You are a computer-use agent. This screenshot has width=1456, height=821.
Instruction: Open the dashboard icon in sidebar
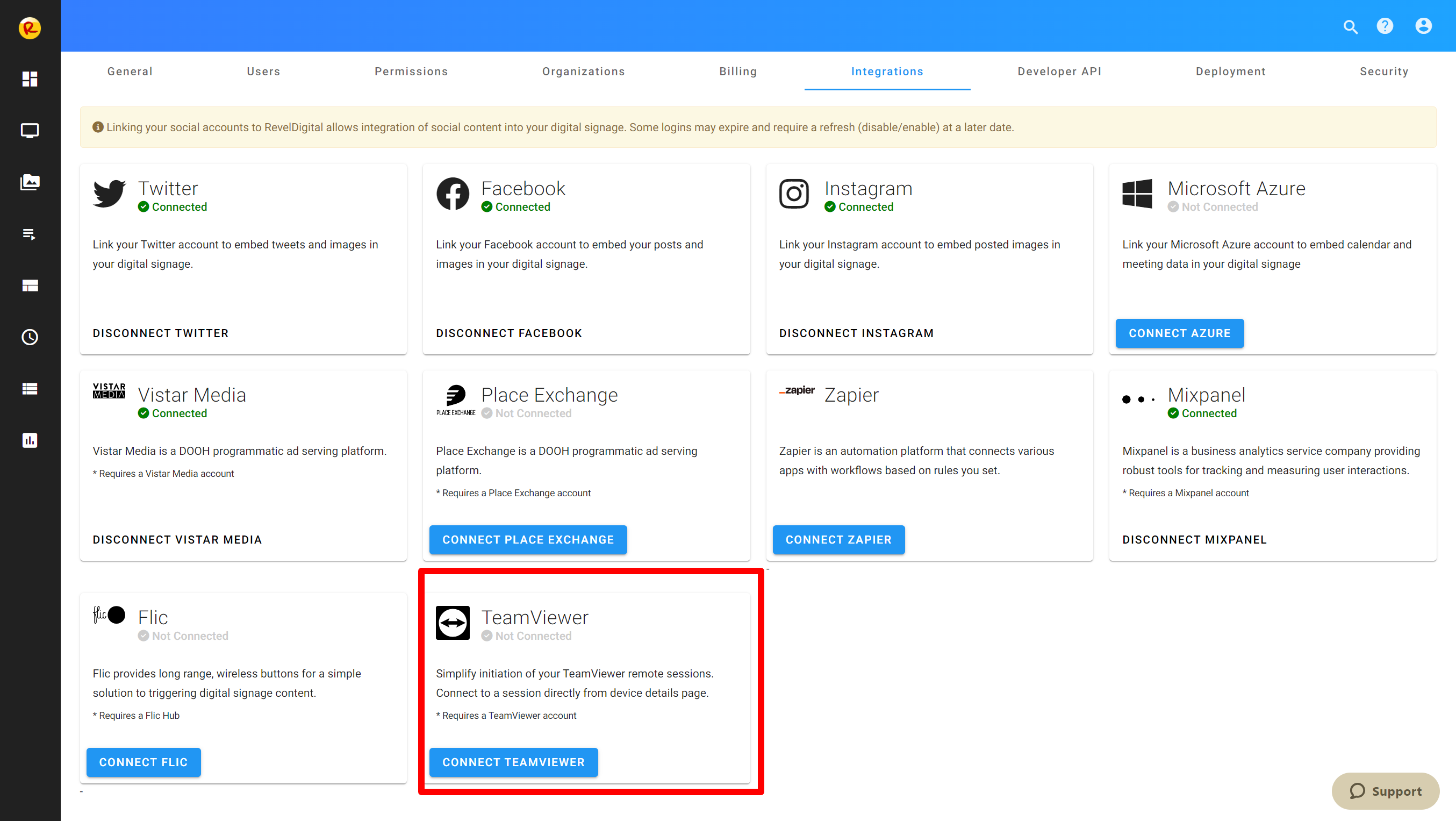[x=30, y=79]
